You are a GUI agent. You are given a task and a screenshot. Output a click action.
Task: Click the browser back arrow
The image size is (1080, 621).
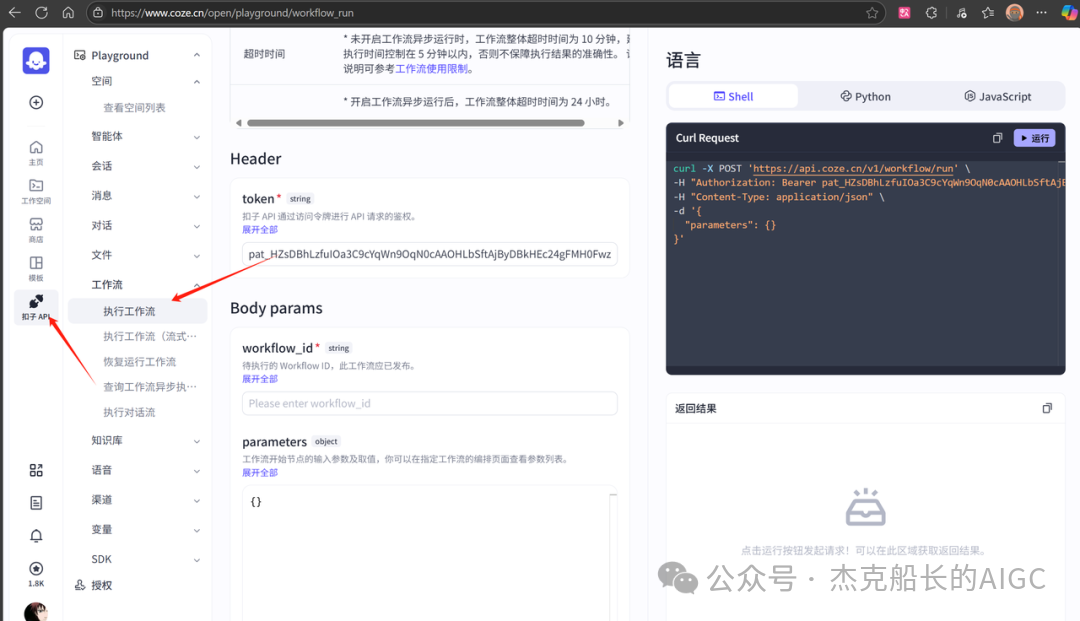14,12
